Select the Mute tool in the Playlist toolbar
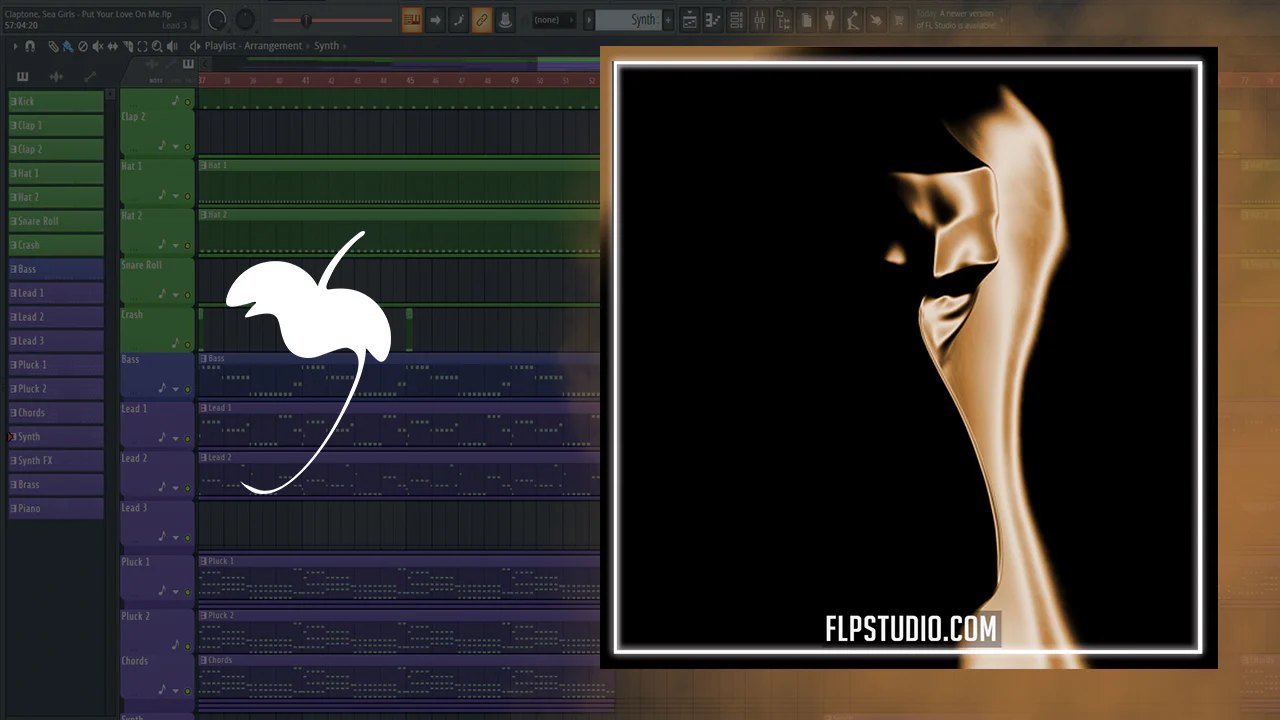 tap(98, 46)
